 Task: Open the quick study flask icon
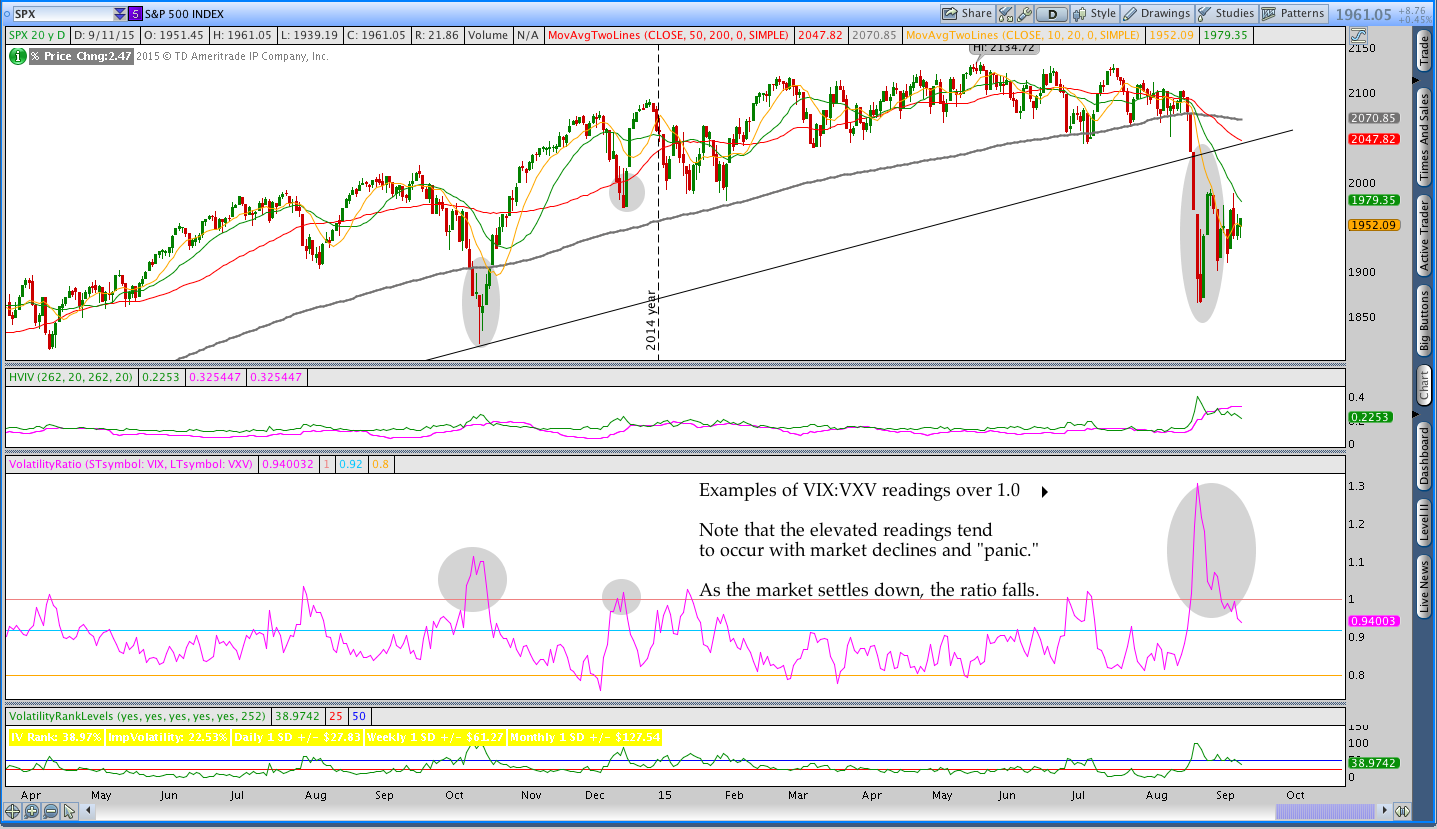1006,14
